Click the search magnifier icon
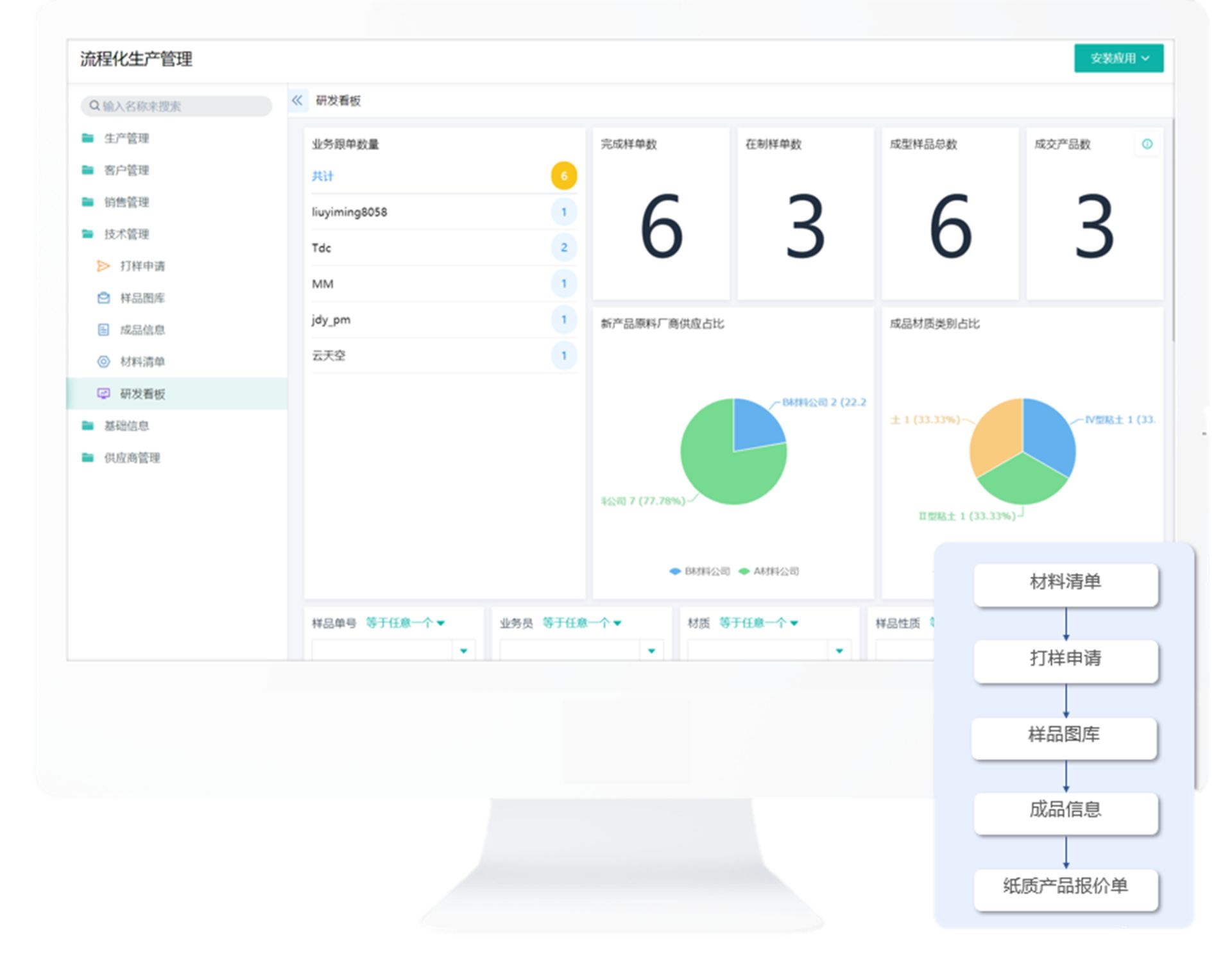This screenshot has width=1232, height=958. coord(94,106)
